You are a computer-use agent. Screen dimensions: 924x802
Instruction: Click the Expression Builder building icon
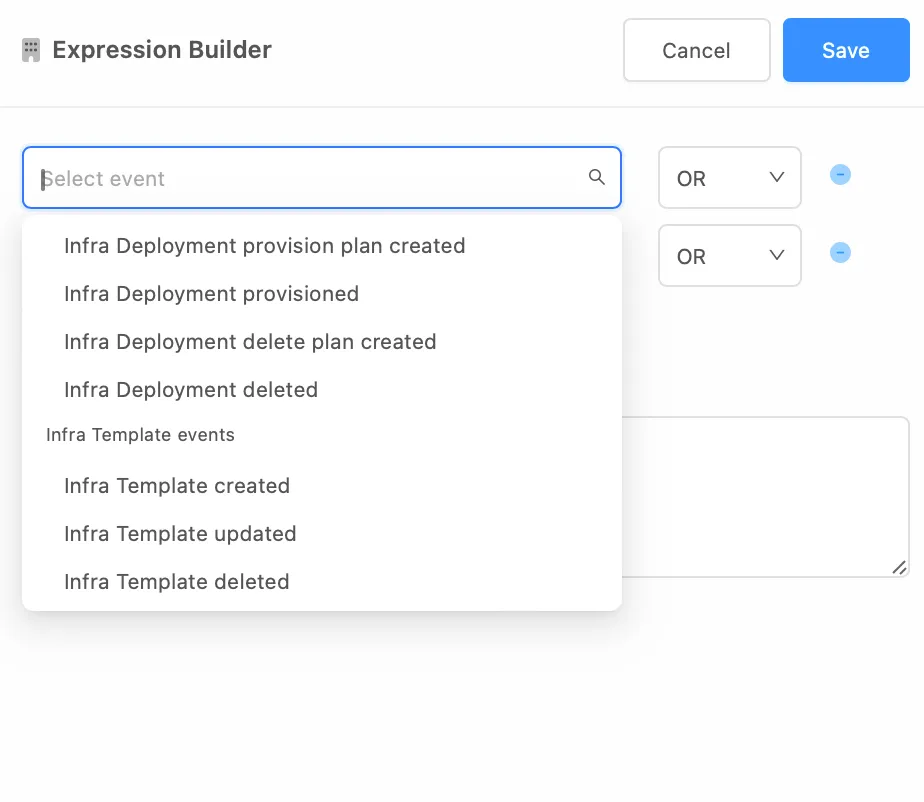[x=31, y=50]
